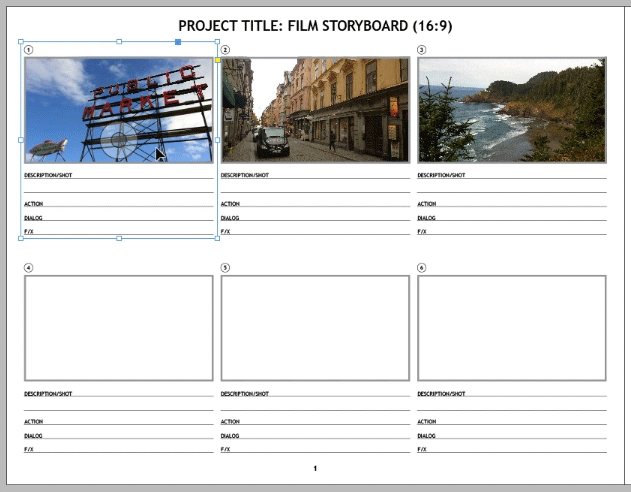631x492 pixels.
Task: Click 'DESCRIPTION/SHOT' label under panel 3
Action: point(441,175)
